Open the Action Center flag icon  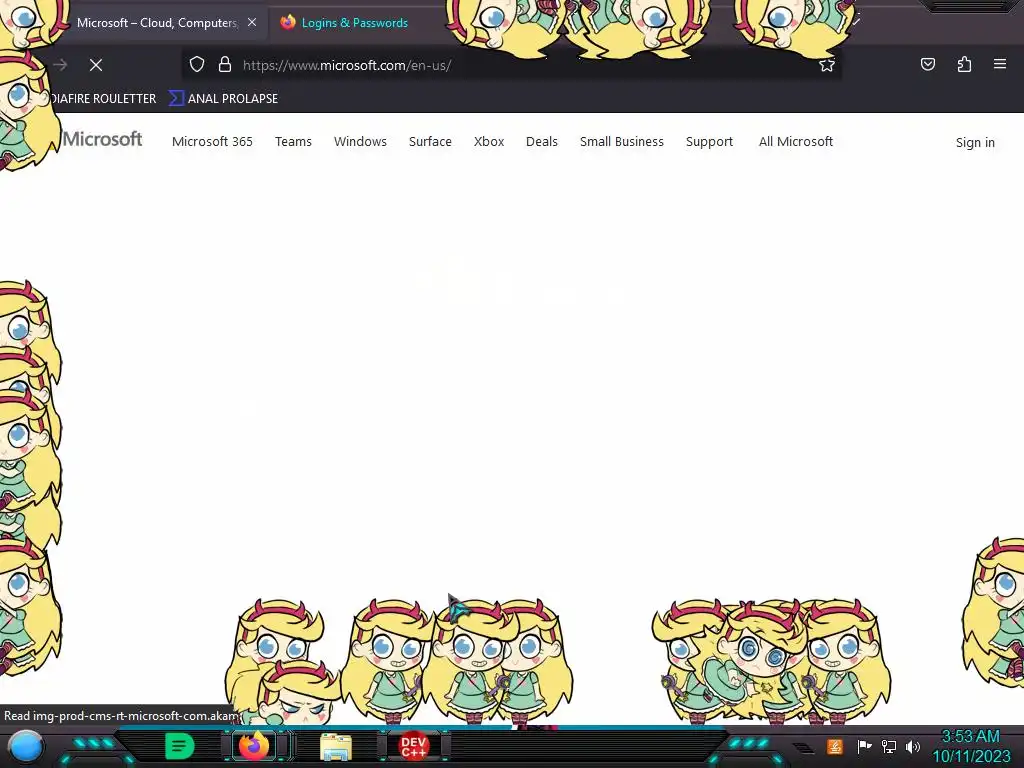pos(864,746)
